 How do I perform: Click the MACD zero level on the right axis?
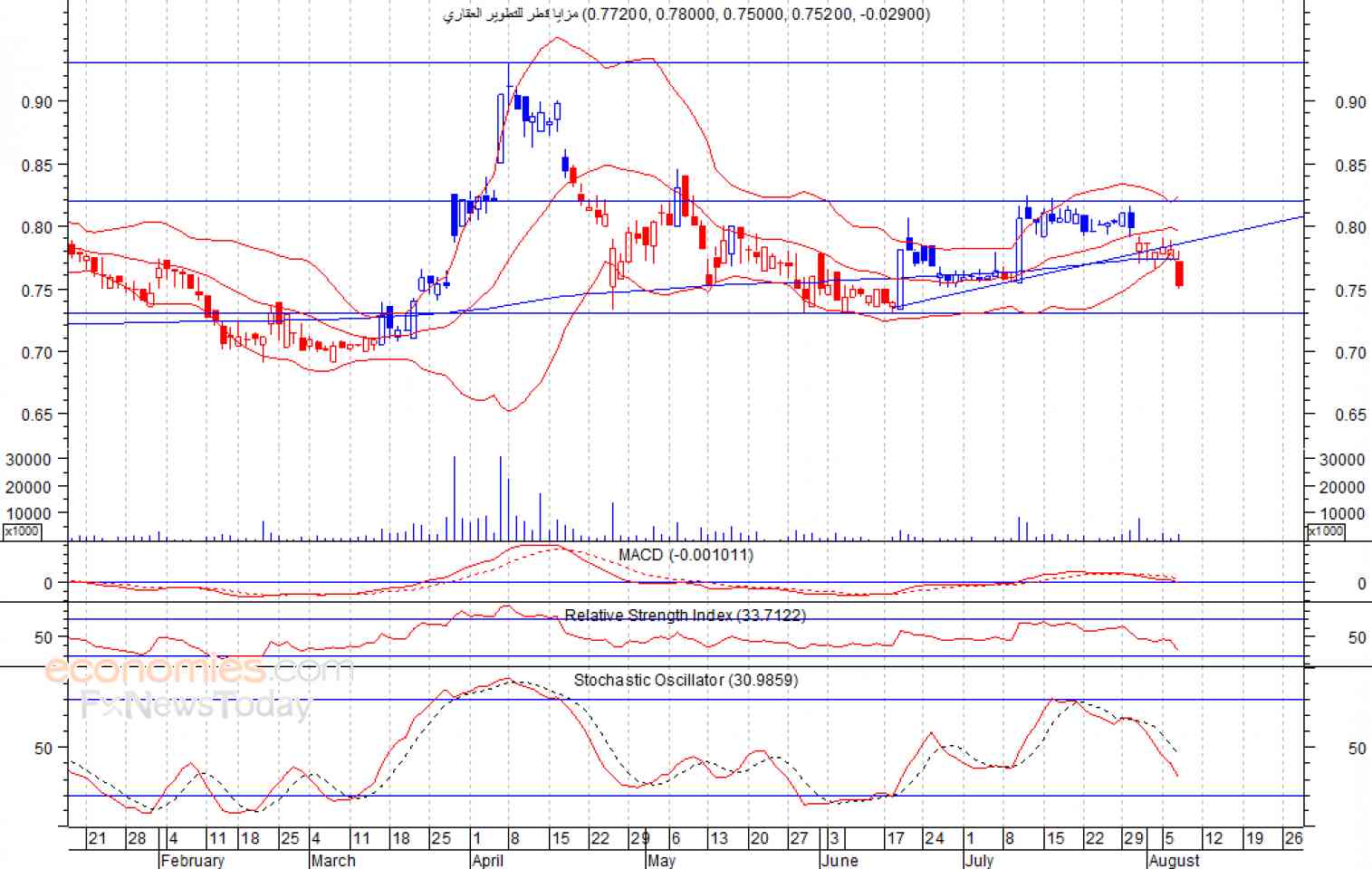point(1361,584)
